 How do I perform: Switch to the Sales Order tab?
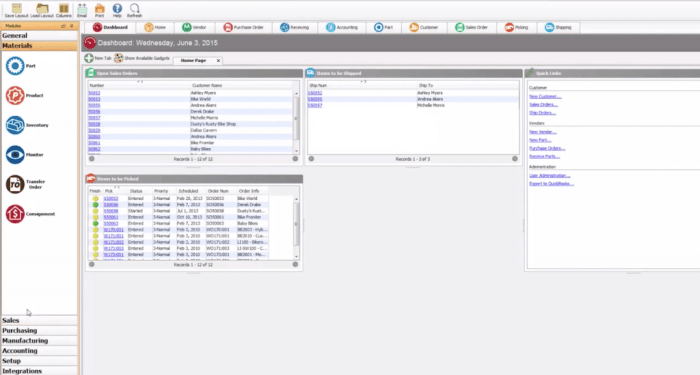pyautogui.click(x=472, y=27)
